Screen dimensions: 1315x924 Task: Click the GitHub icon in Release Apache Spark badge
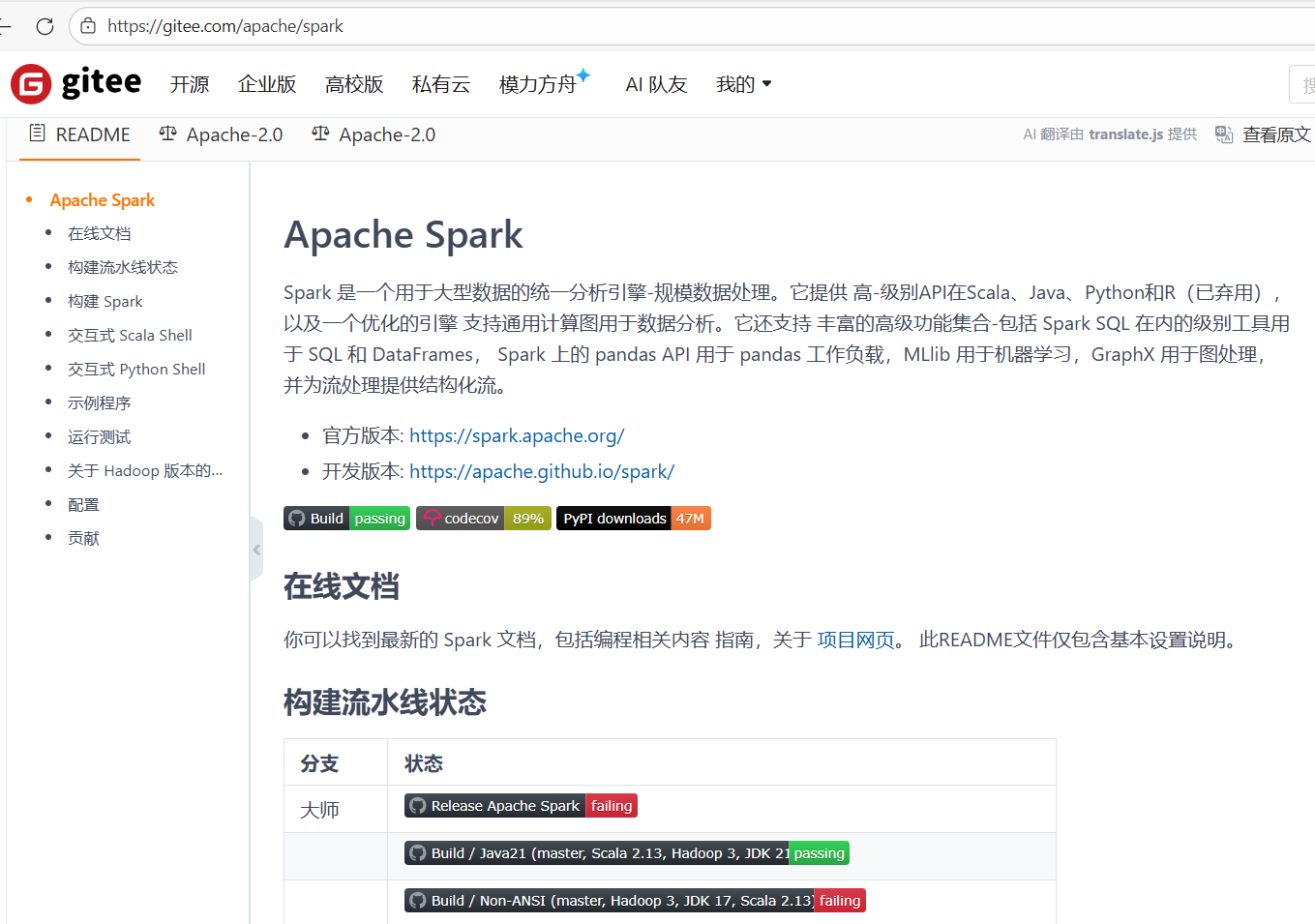coord(418,806)
